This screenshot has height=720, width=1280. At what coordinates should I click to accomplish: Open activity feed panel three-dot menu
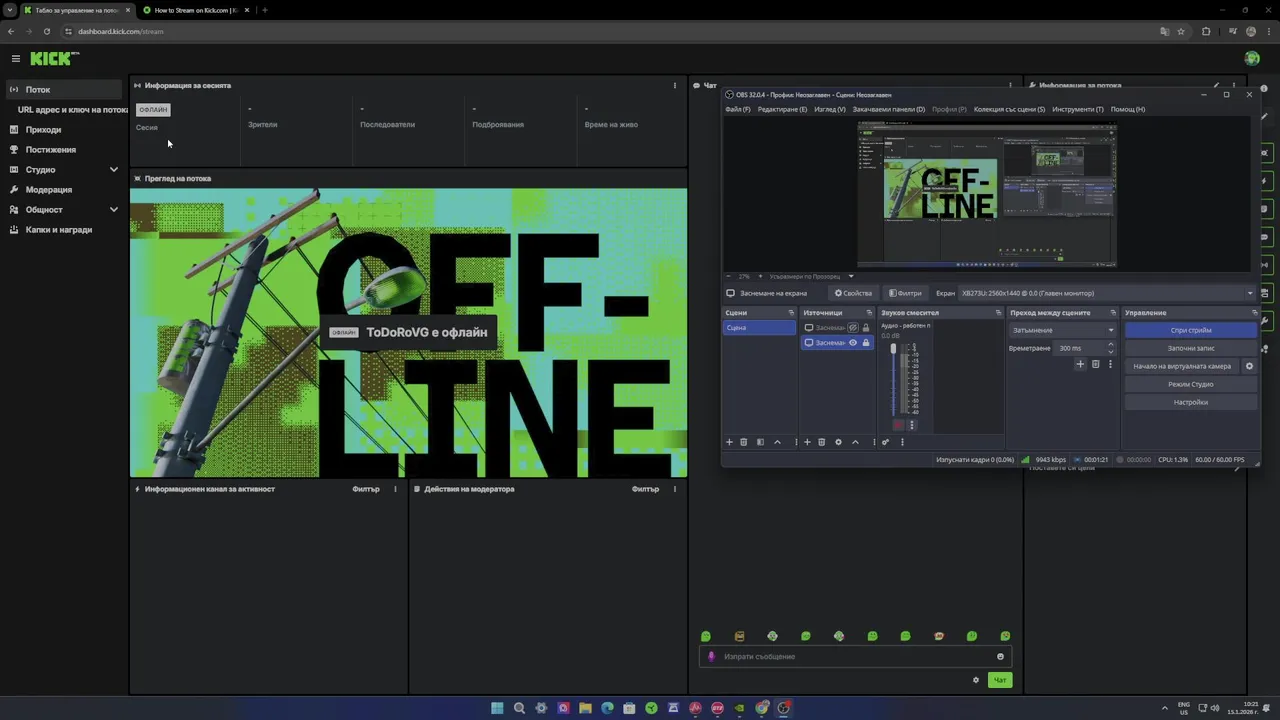tap(395, 489)
